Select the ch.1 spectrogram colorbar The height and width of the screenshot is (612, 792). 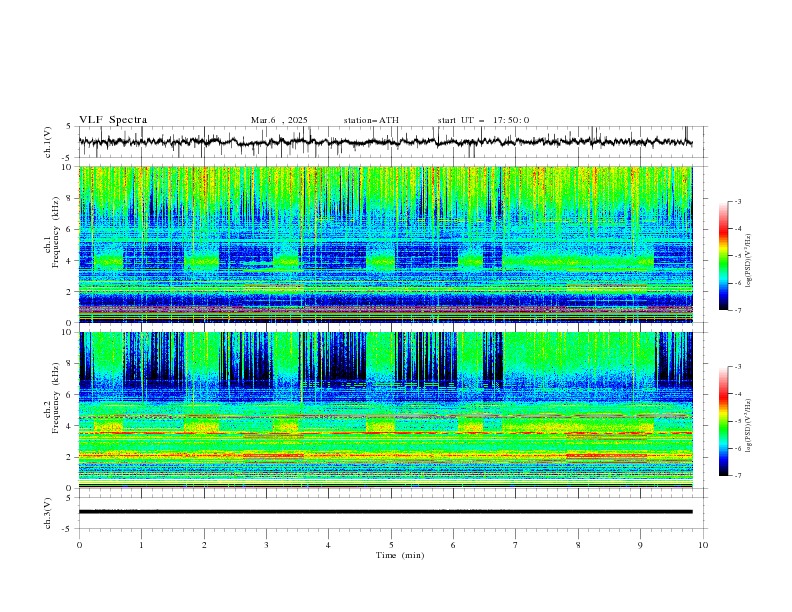(x=723, y=256)
